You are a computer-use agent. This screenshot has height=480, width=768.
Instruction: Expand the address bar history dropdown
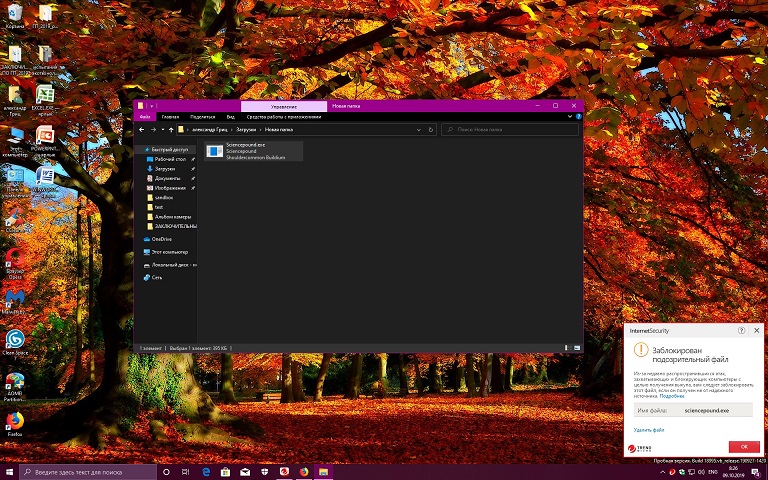419,129
